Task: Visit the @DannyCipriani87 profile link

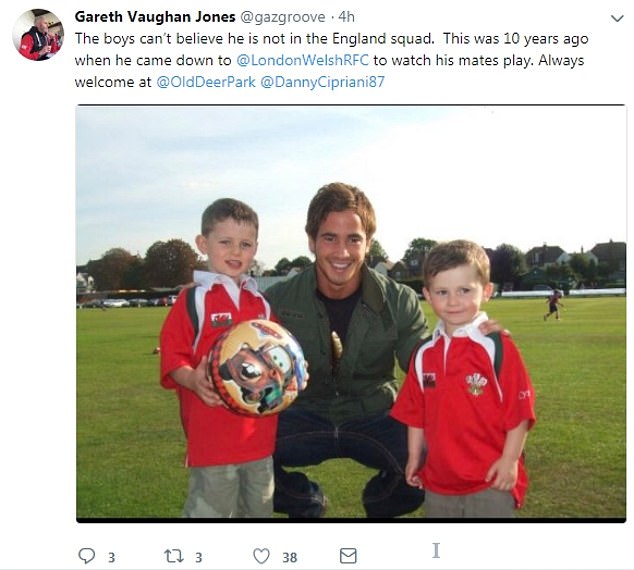Action: (x=323, y=82)
